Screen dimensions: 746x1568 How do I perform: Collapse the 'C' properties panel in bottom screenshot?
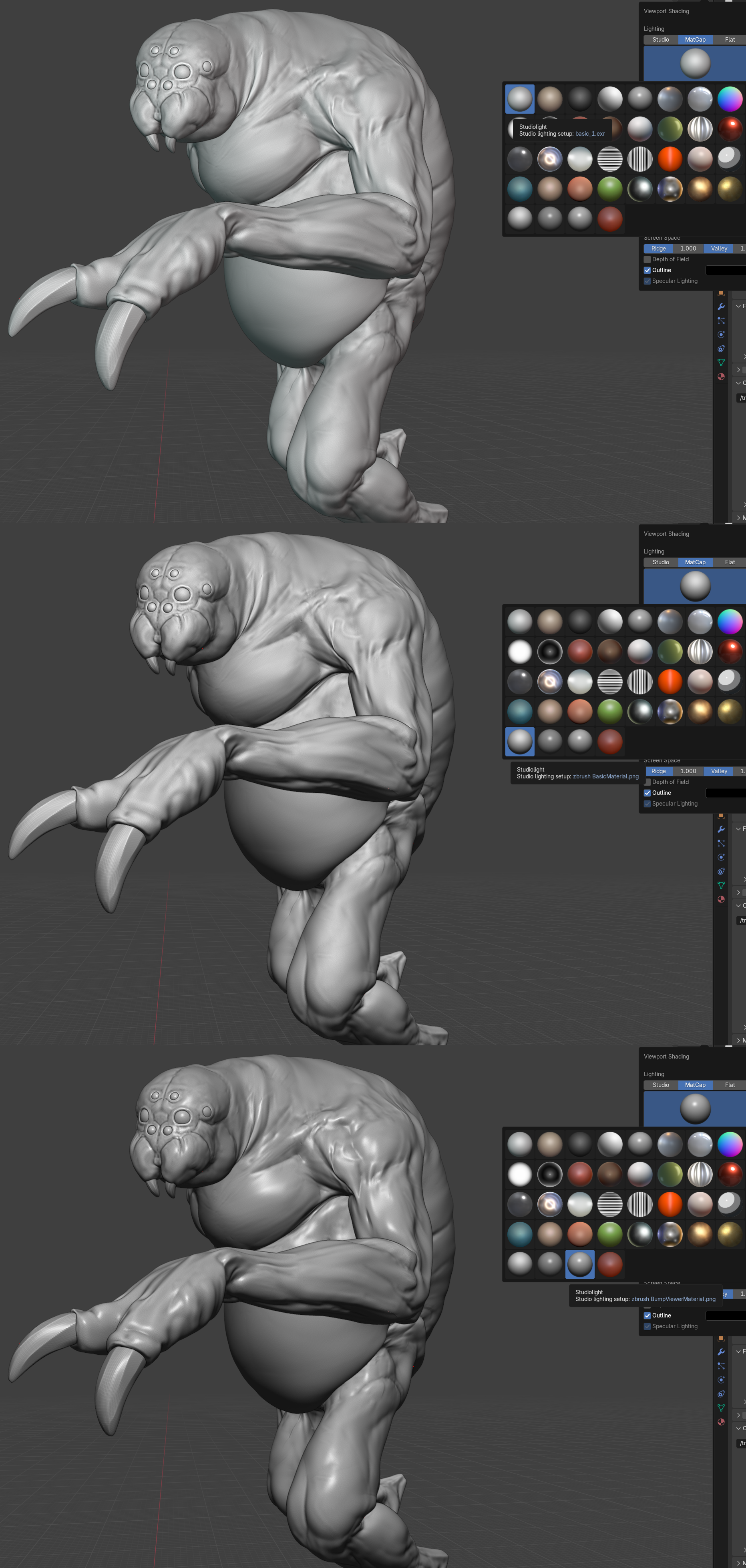(x=739, y=1429)
